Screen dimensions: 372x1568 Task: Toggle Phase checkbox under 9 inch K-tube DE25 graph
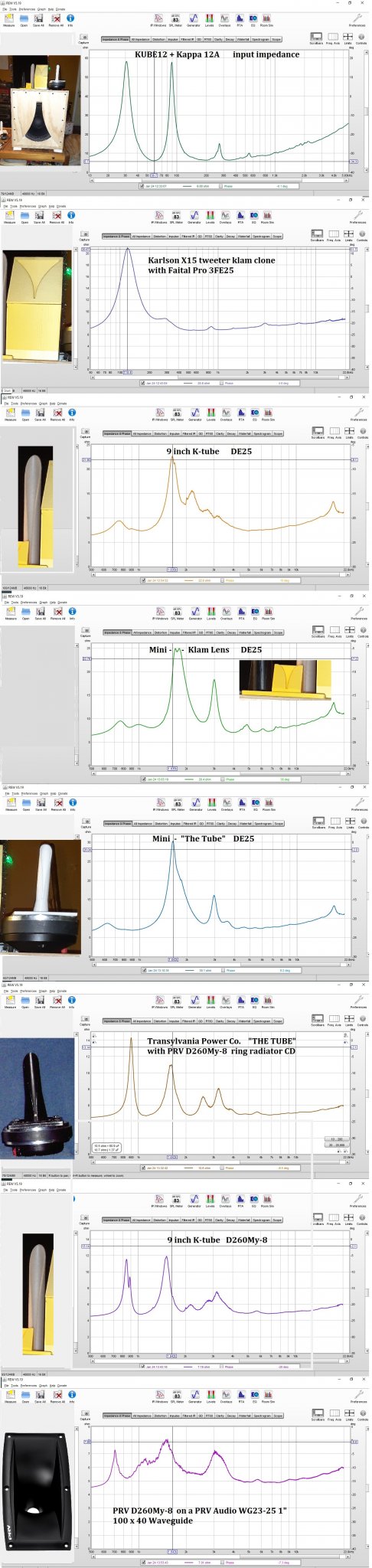(221, 580)
